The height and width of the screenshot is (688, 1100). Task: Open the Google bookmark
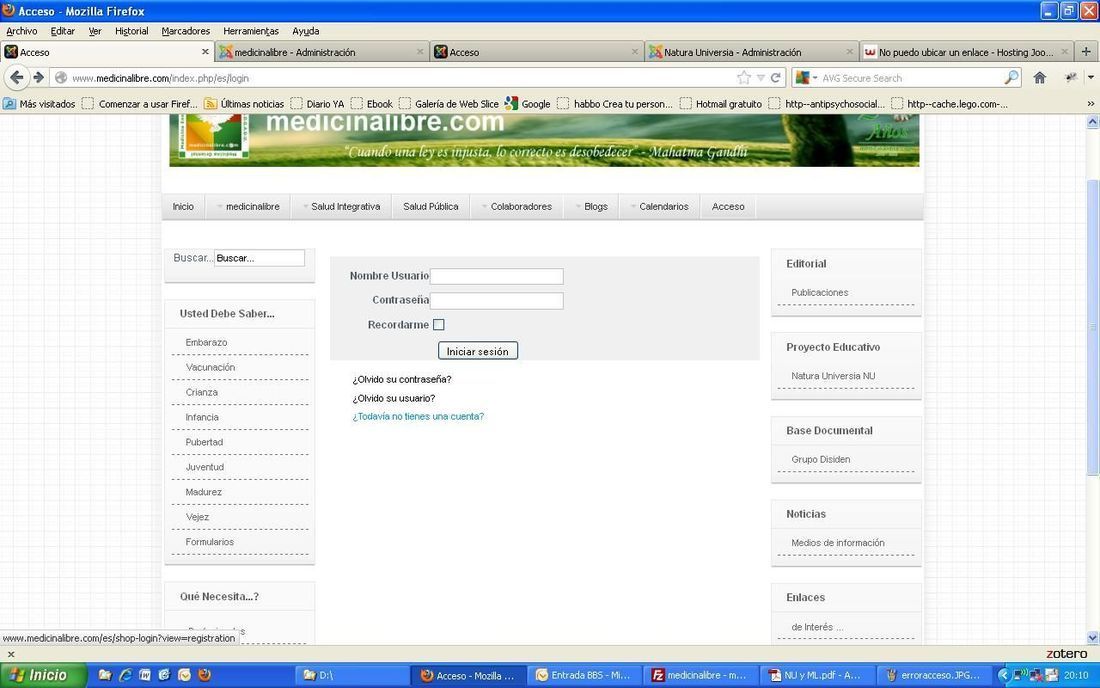(x=528, y=104)
